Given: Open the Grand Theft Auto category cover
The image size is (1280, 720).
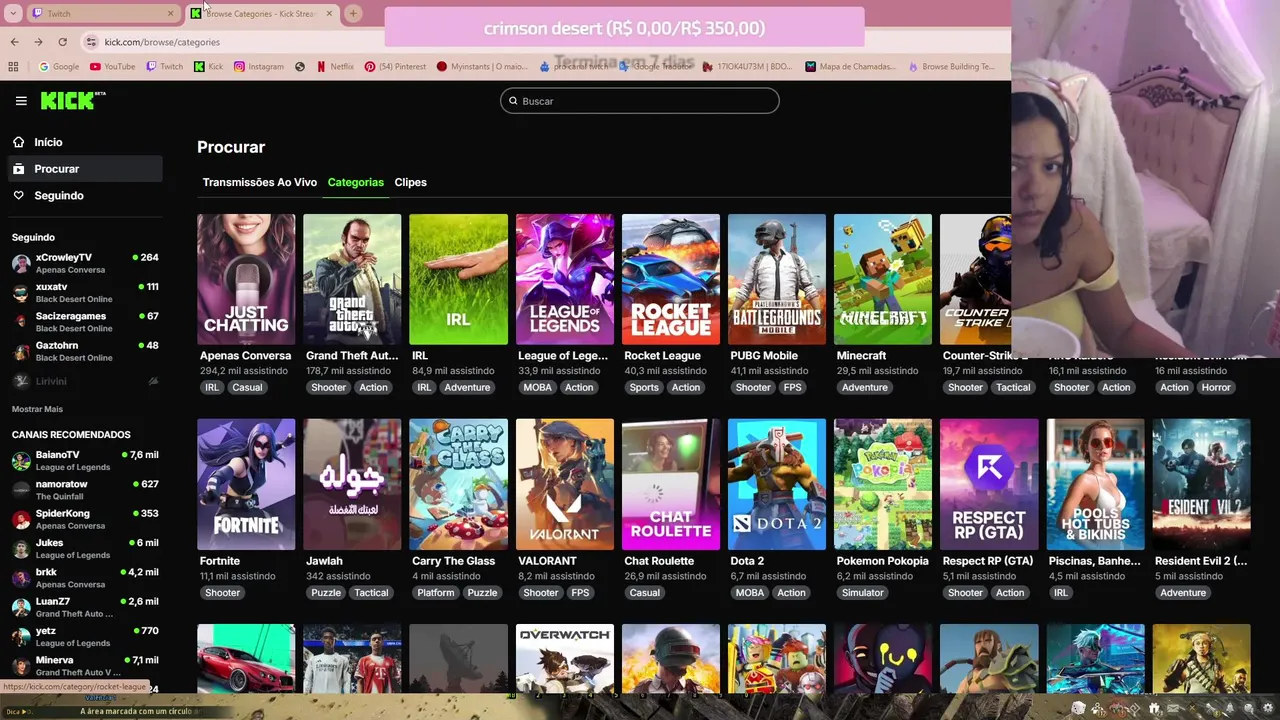Looking at the screenshot, I should [352, 279].
